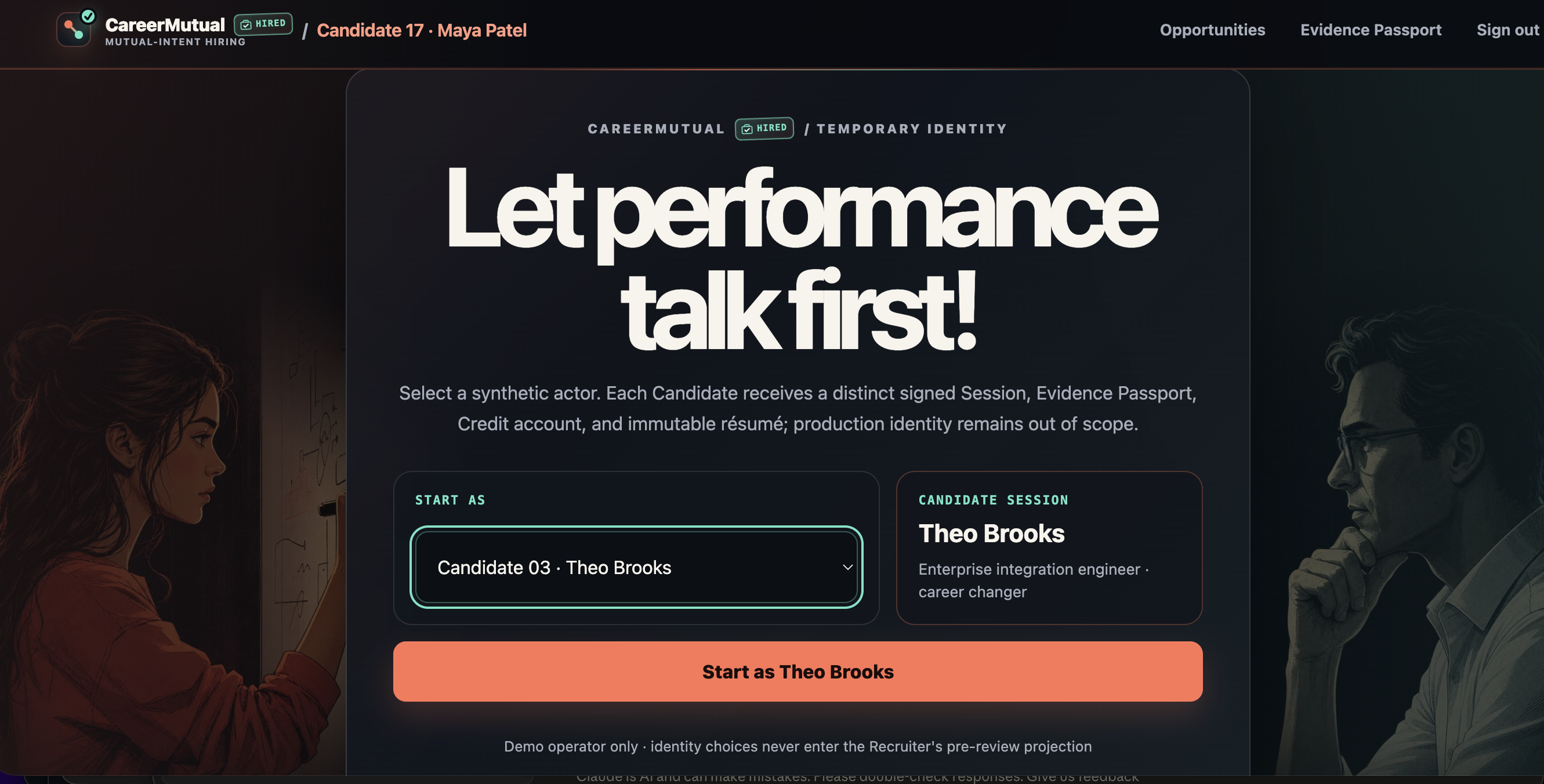Sign out of the session
Image resolution: width=1544 pixels, height=784 pixels.
pos(1507,30)
